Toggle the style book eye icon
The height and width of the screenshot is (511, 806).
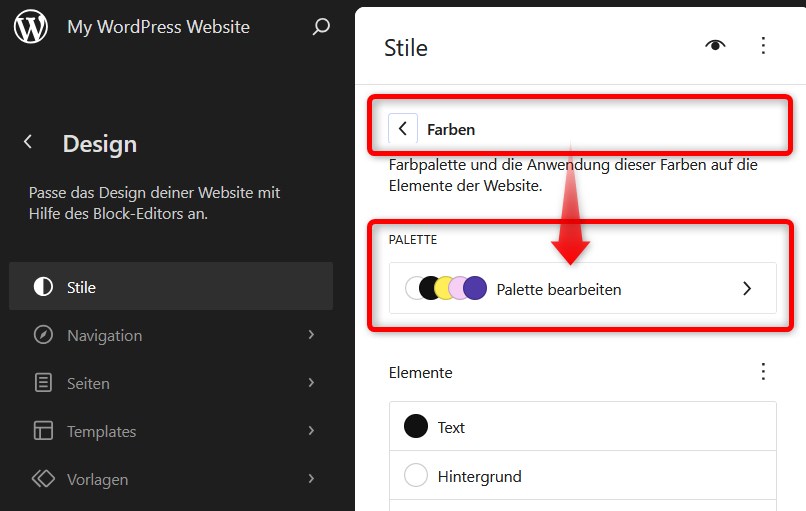pyautogui.click(x=715, y=45)
